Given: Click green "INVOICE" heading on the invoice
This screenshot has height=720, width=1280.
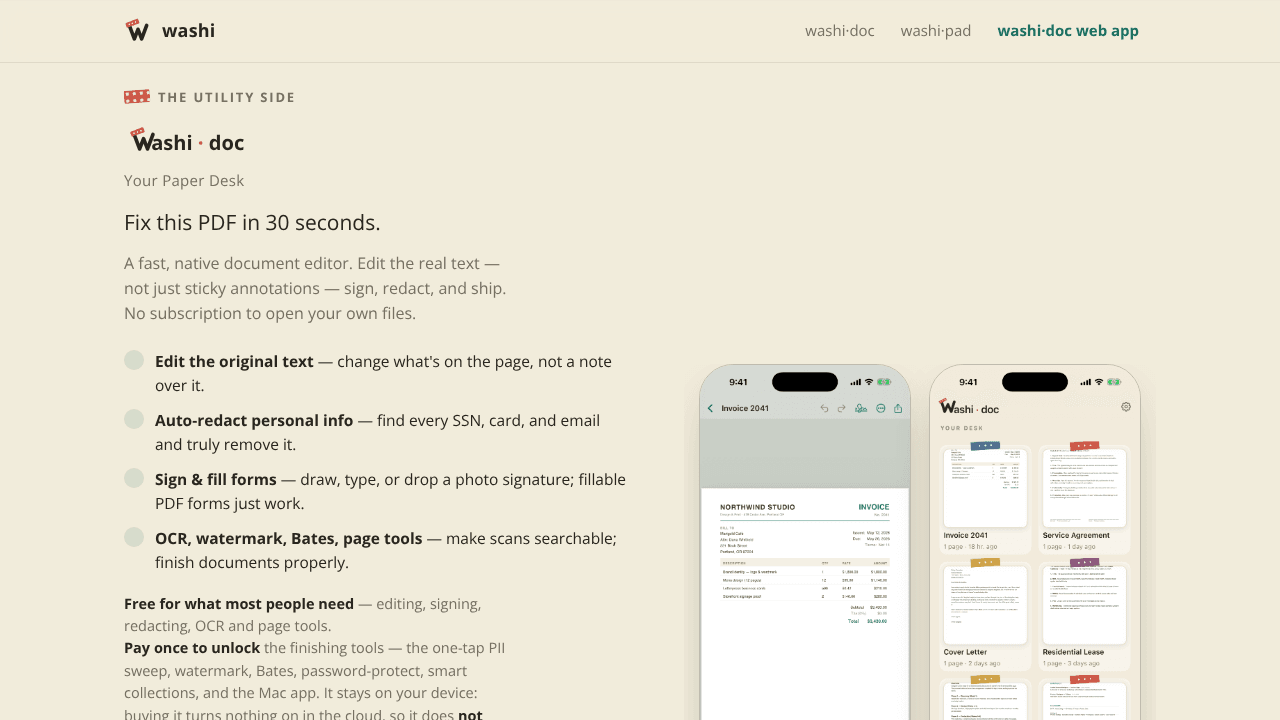Looking at the screenshot, I should tap(874, 507).
